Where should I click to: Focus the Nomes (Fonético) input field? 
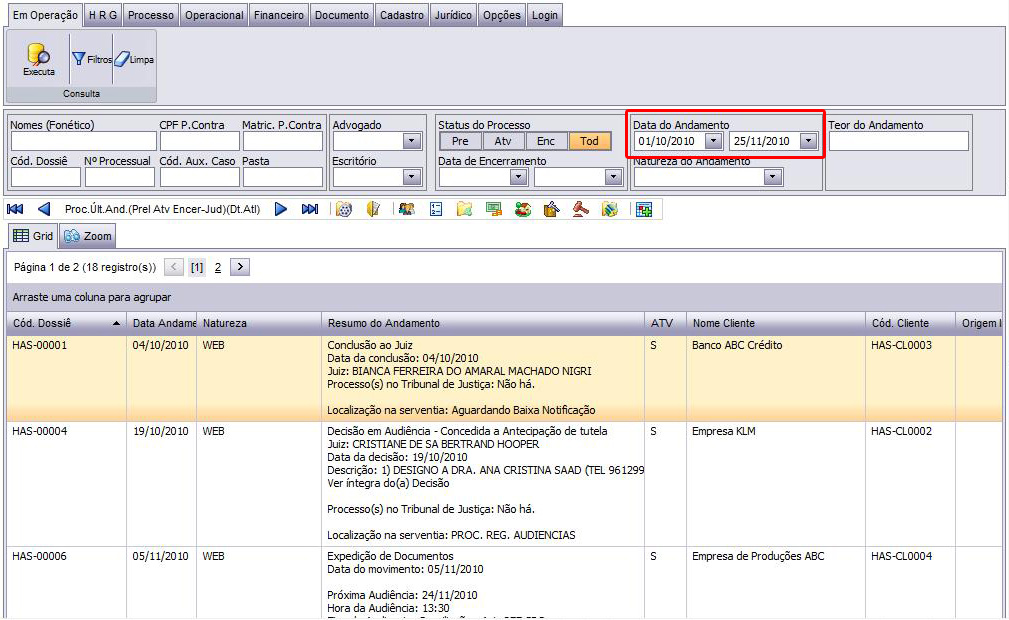84,141
